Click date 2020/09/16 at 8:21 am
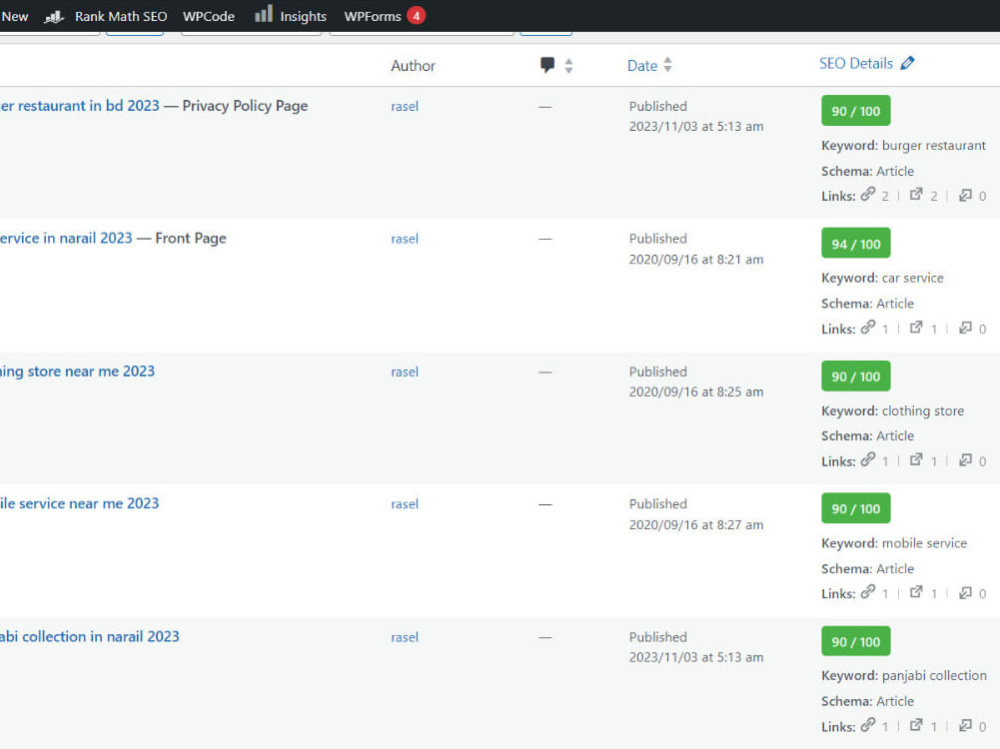 [696, 259]
